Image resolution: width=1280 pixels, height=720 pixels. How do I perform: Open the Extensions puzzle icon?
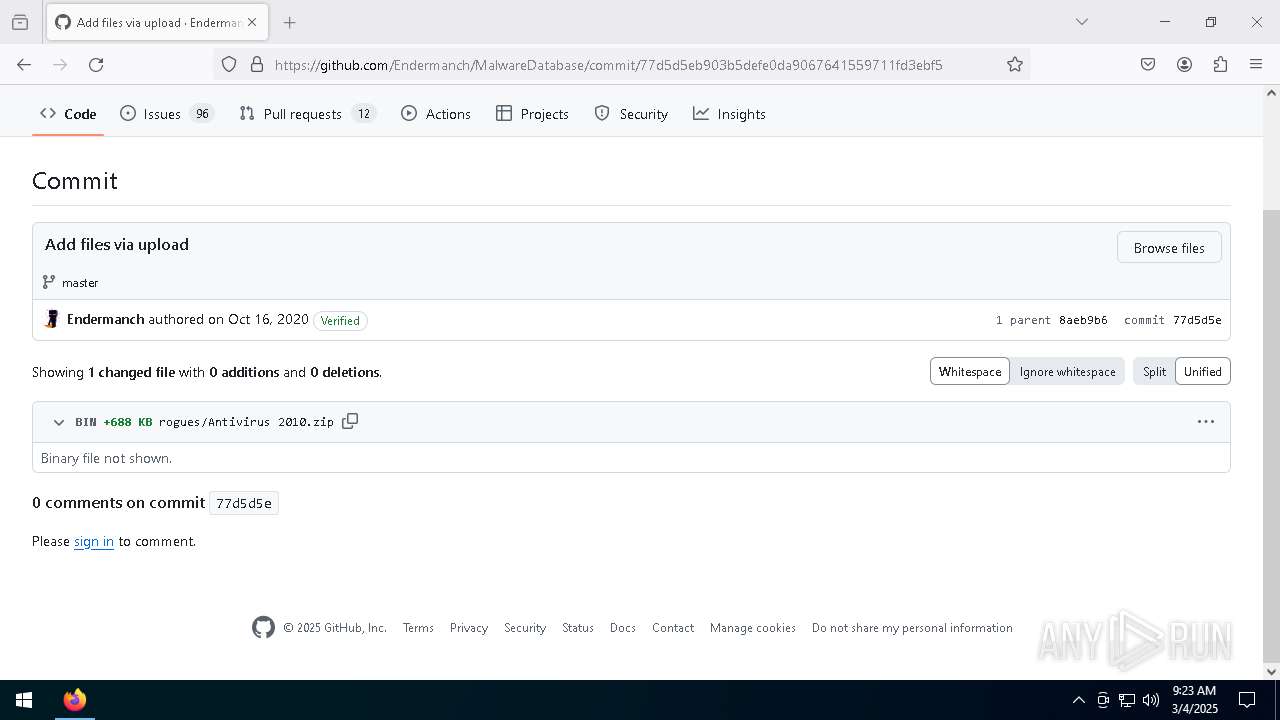click(x=1220, y=65)
